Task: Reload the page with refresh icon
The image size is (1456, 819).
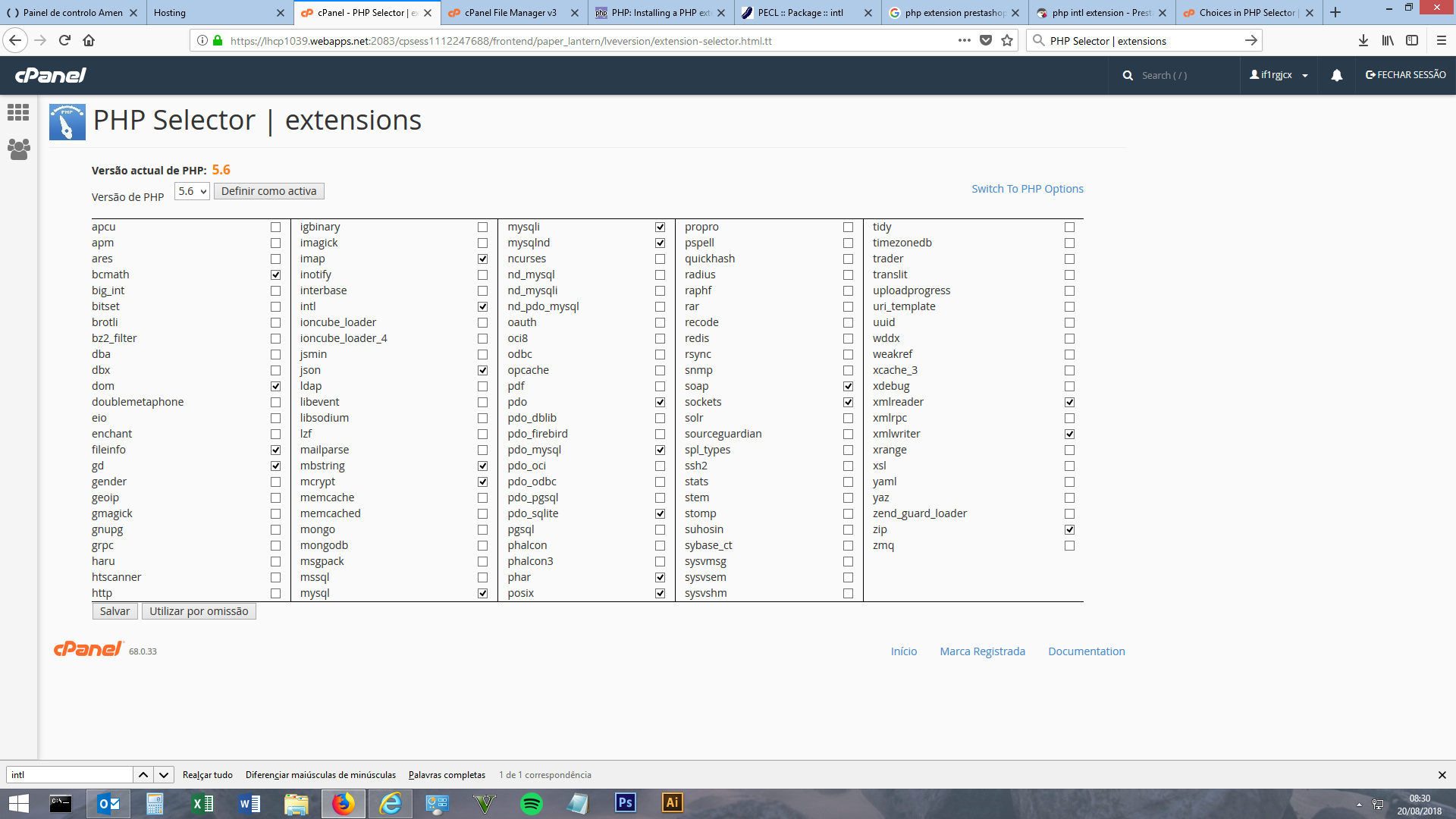Action: (64, 40)
